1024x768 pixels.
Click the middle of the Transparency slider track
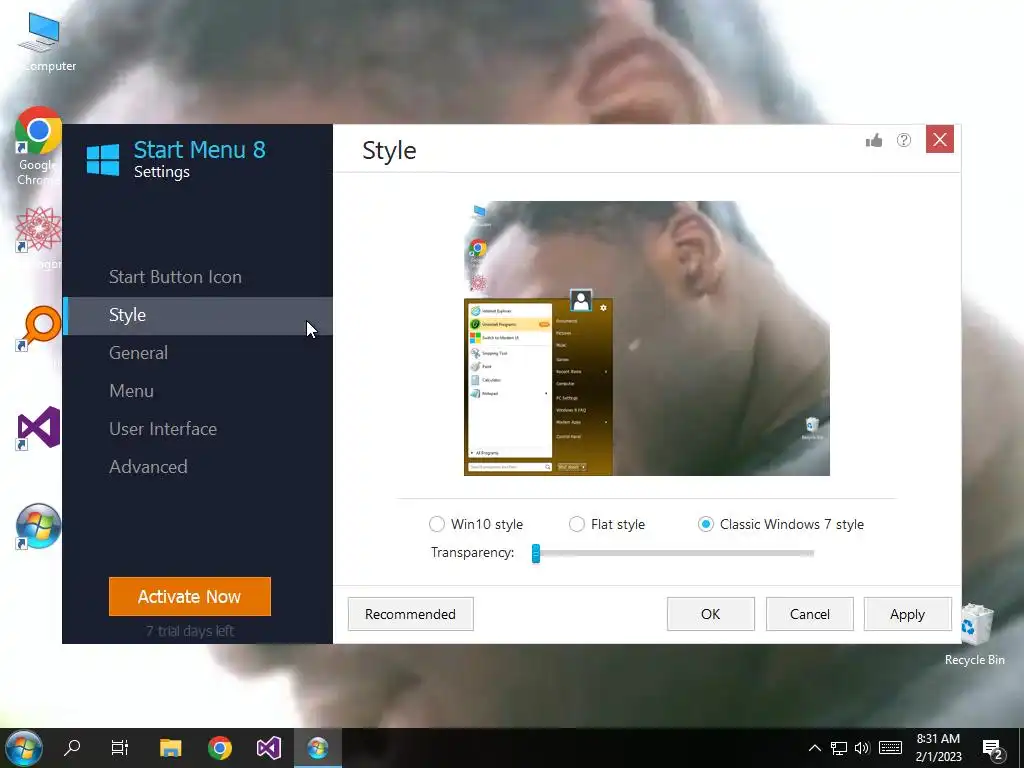[673, 553]
